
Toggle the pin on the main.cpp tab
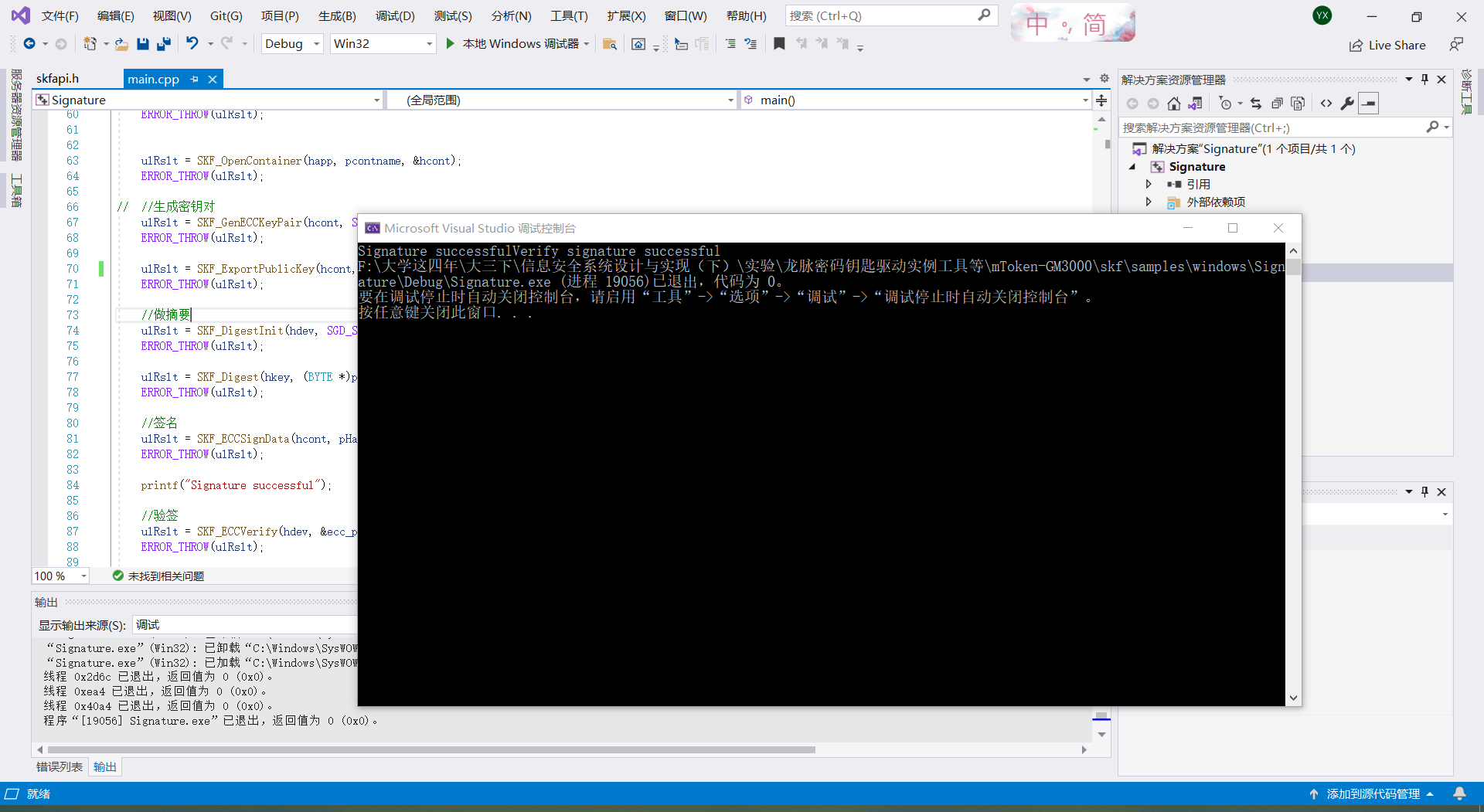pyautogui.click(x=194, y=79)
